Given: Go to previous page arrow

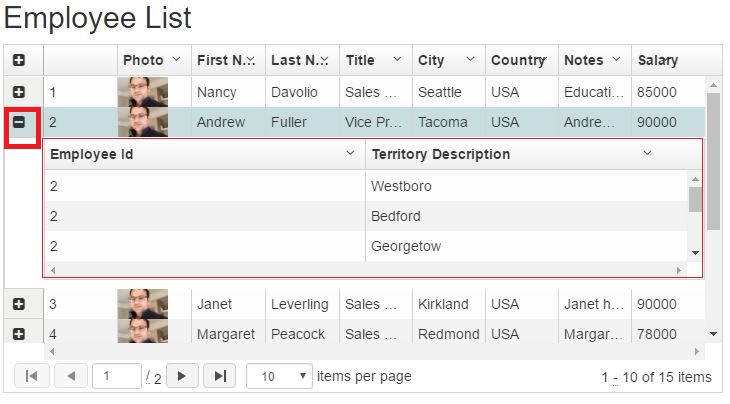Looking at the screenshot, I should point(69,376).
